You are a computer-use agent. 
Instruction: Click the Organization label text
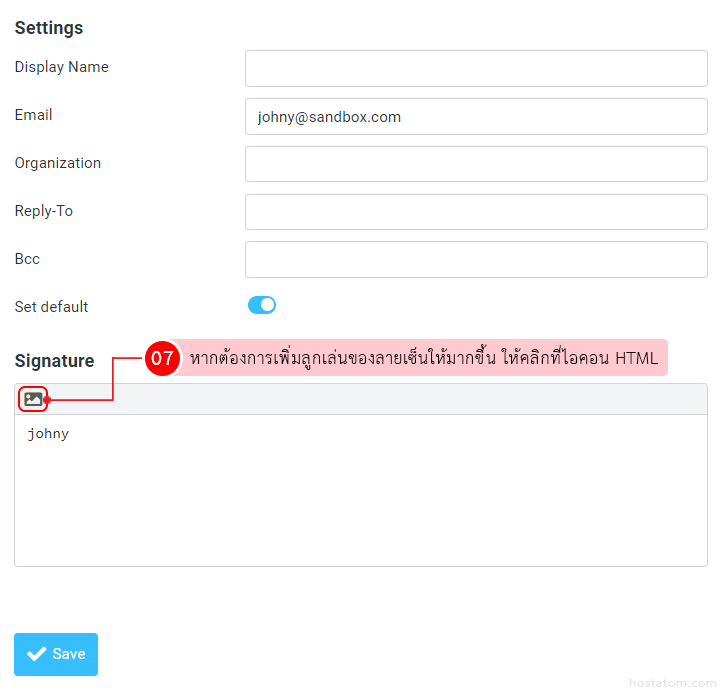point(57,163)
